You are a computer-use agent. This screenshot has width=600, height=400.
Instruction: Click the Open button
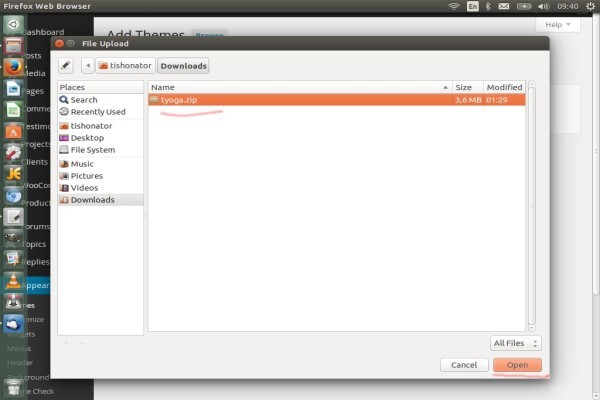coord(517,365)
